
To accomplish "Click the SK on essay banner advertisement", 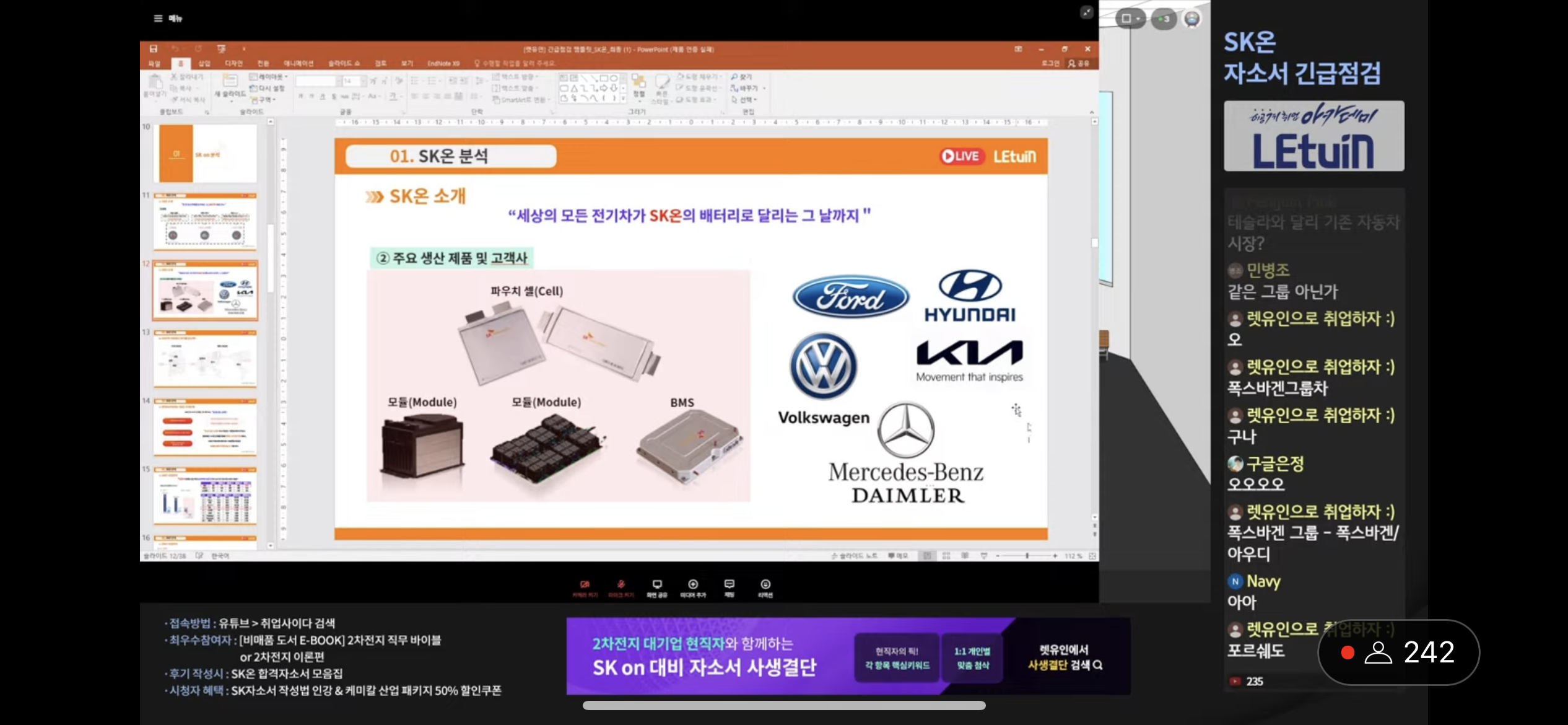I will (848, 656).
